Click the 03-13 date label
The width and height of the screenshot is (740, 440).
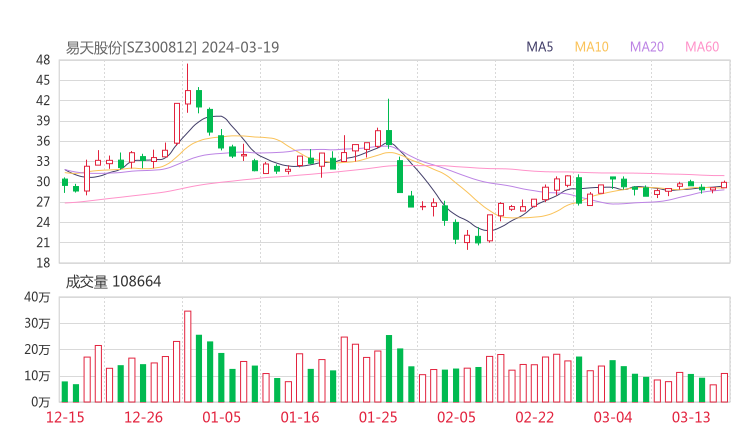691,417
